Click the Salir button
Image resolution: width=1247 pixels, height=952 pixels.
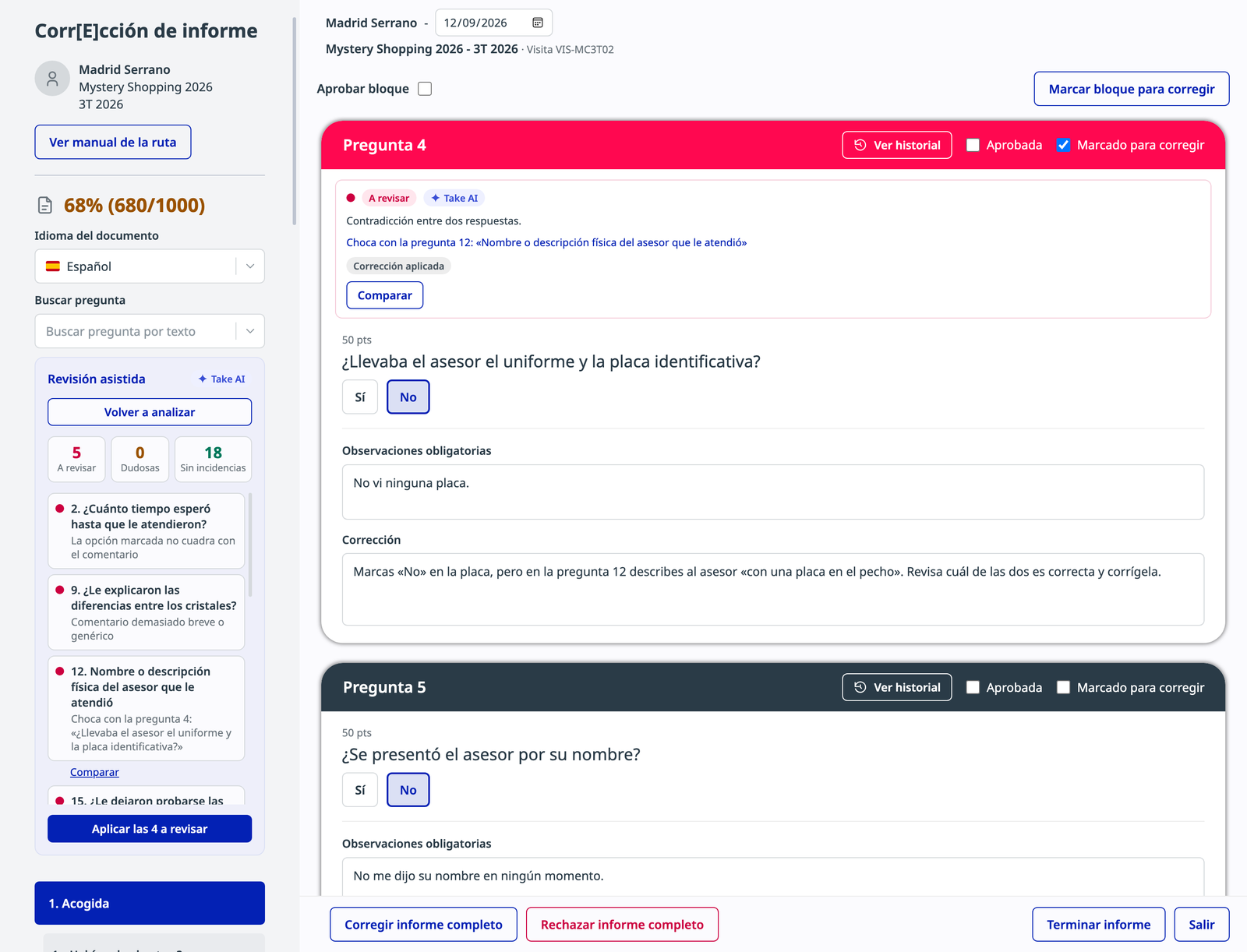1202,925
